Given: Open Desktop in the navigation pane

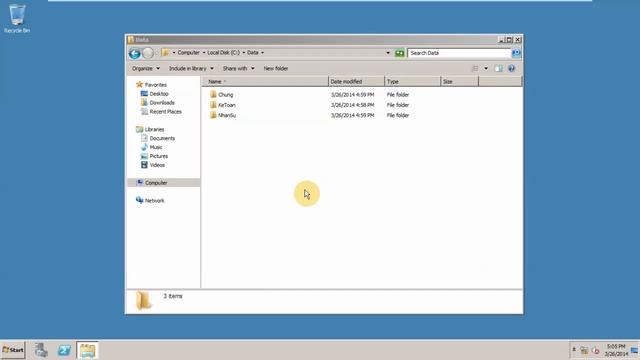Looking at the screenshot, I should click(159, 94).
